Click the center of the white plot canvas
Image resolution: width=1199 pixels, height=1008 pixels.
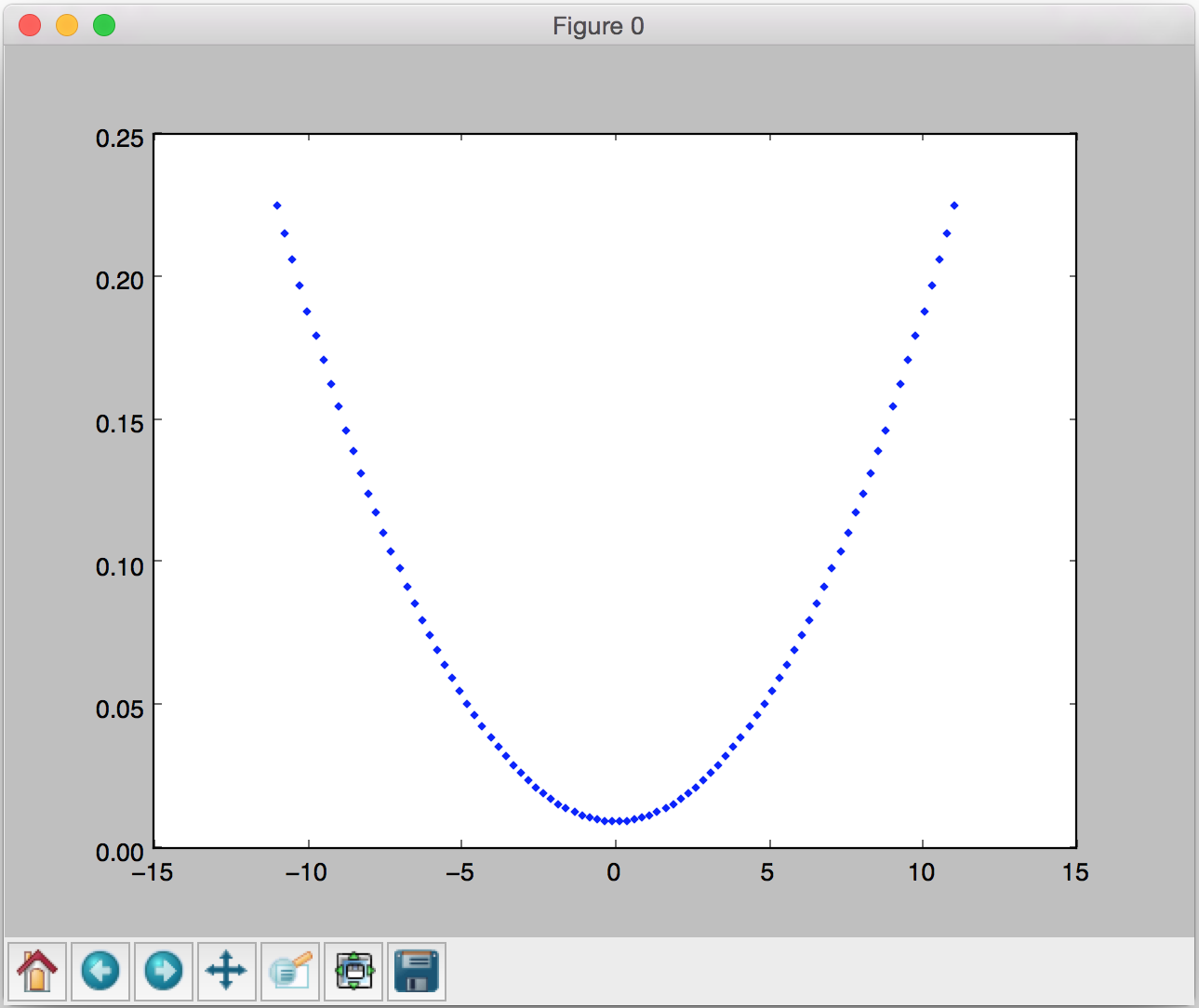pyautogui.click(x=615, y=493)
